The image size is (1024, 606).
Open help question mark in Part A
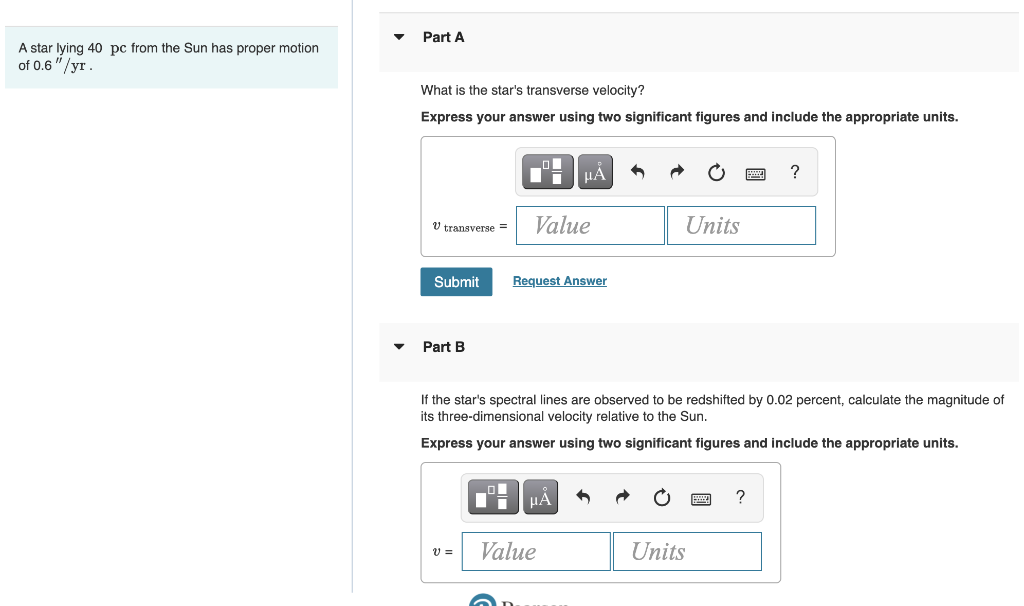795,172
